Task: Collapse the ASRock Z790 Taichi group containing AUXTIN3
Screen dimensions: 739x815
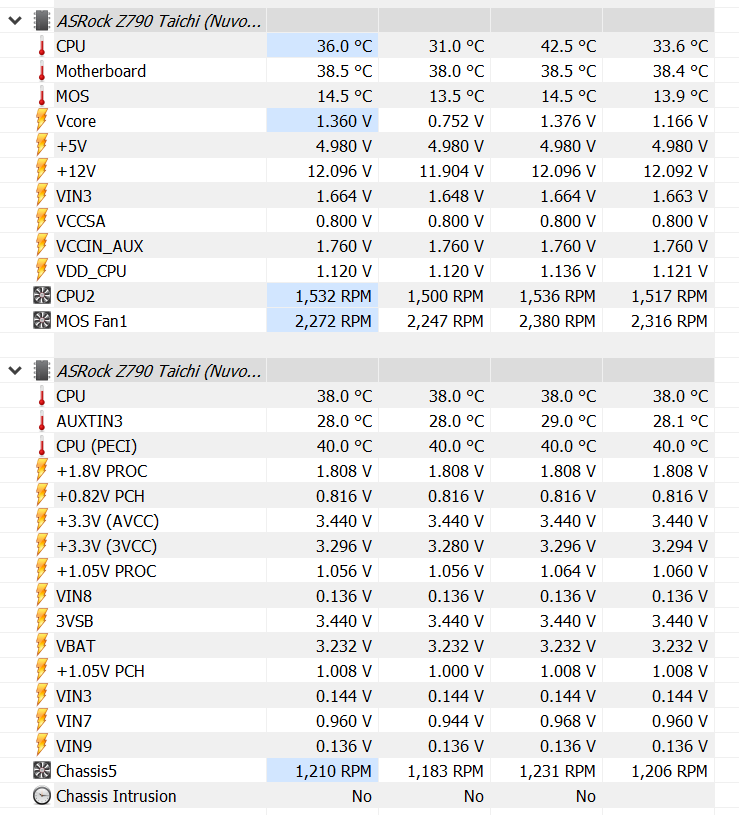Action: coord(15,371)
